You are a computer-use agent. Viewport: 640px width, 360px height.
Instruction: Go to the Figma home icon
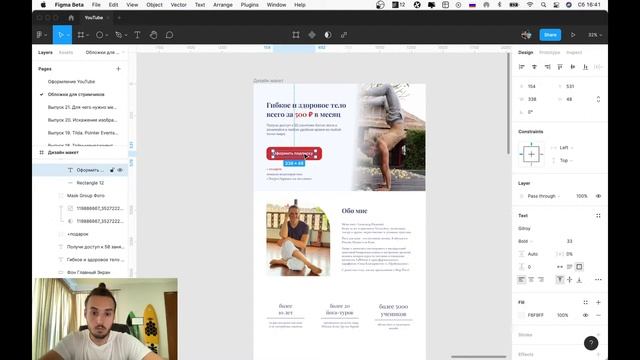71,18
